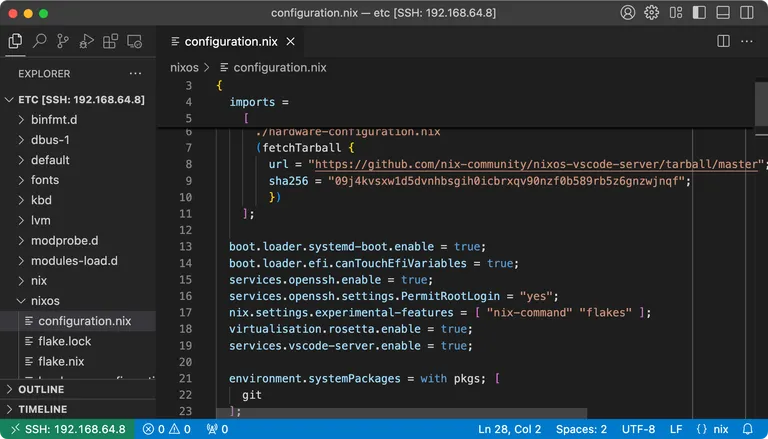Expand the binfmt.d folder

pos(78,120)
